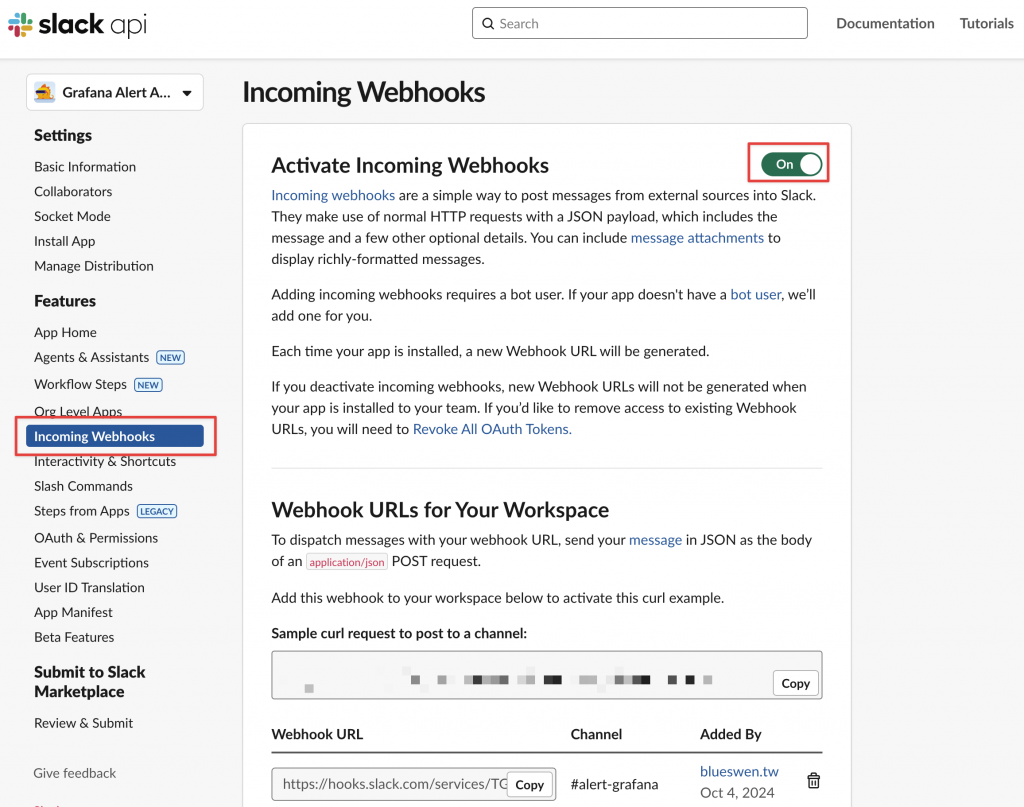Click the Oct 4, 2024 date text

click(737, 793)
